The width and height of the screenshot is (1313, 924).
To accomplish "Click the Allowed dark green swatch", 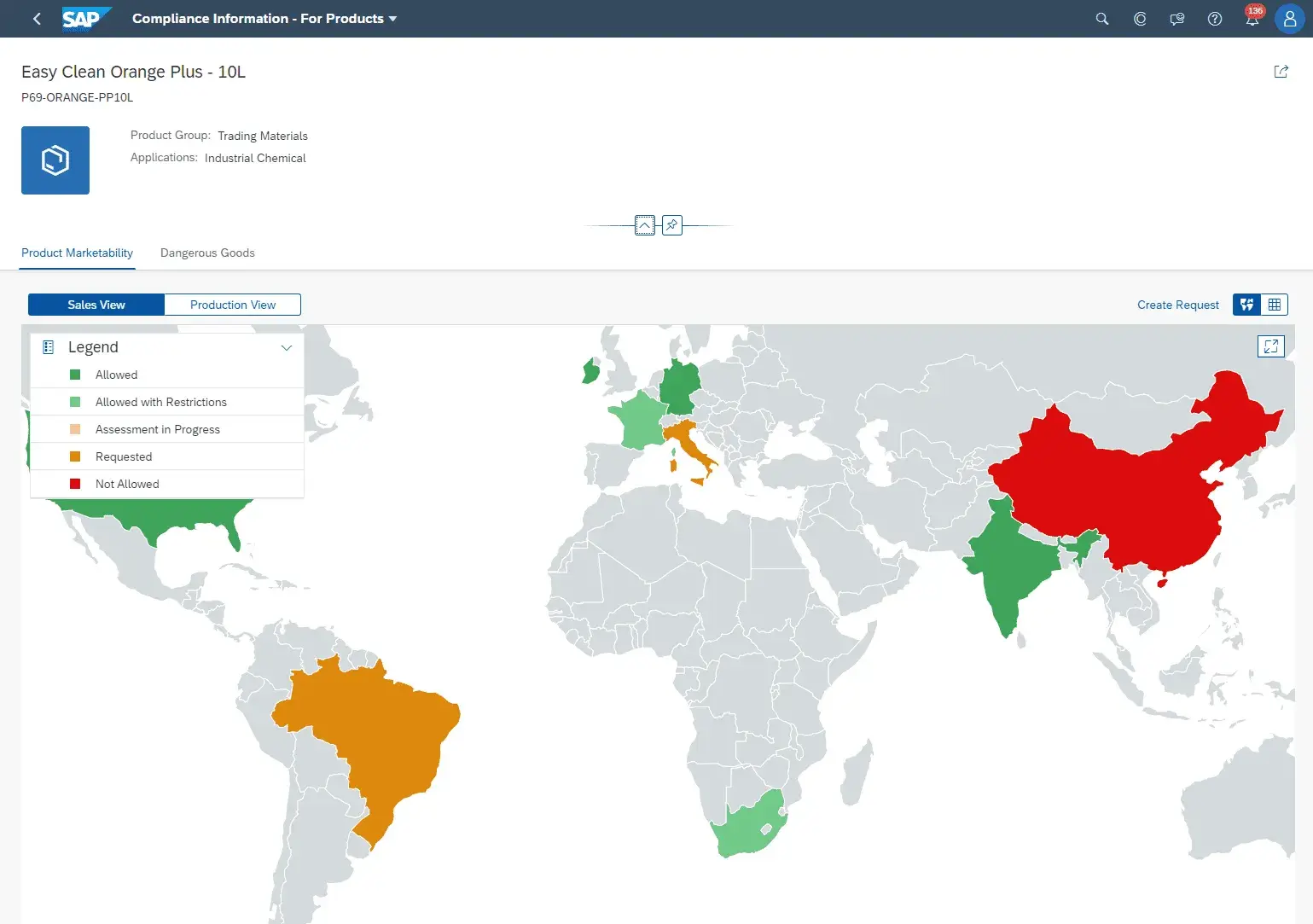I will point(75,375).
